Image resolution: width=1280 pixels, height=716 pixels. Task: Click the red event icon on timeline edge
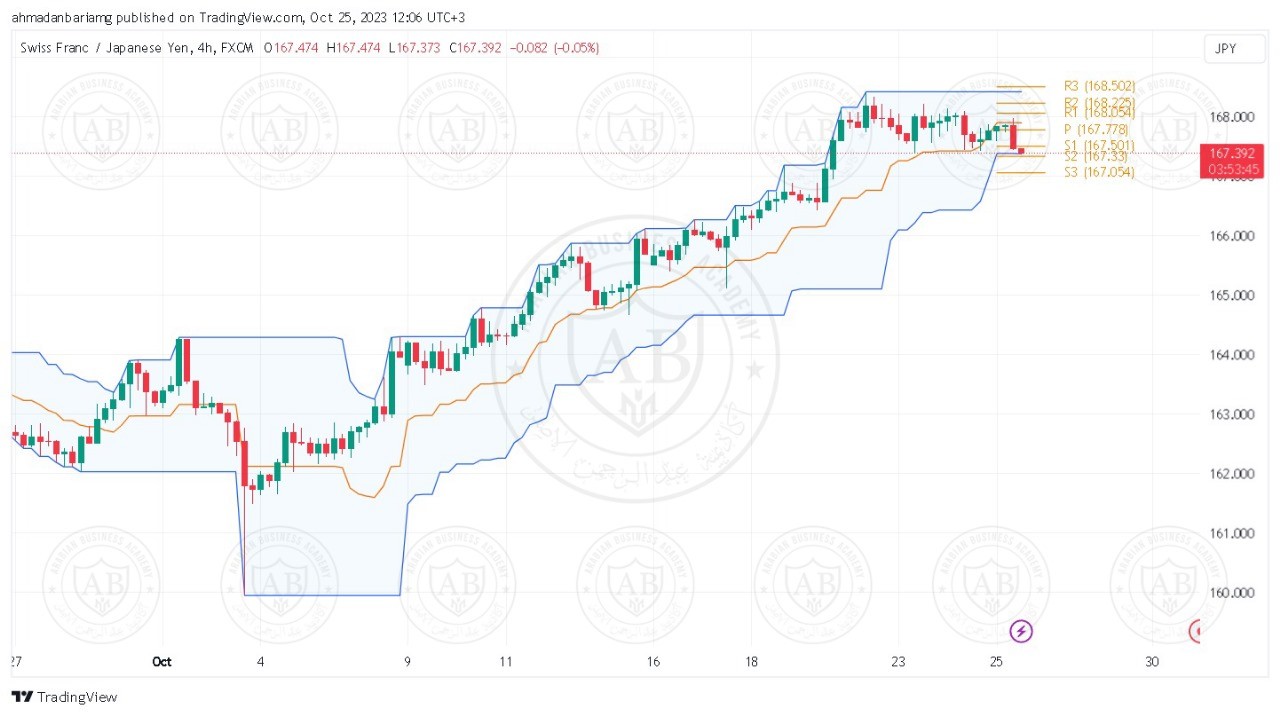pyautogui.click(x=1194, y=631)
